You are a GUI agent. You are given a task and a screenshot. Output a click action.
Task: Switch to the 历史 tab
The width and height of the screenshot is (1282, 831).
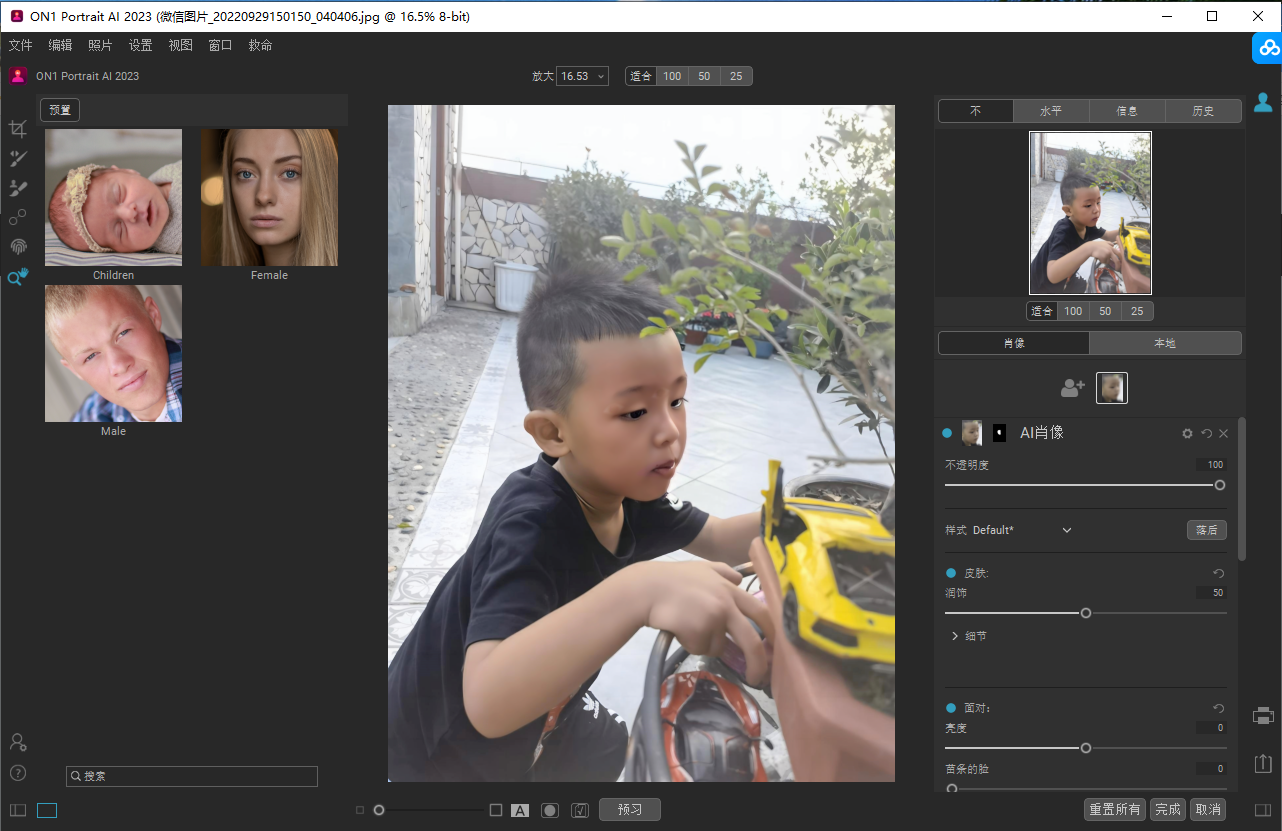tap(1203, 111)
